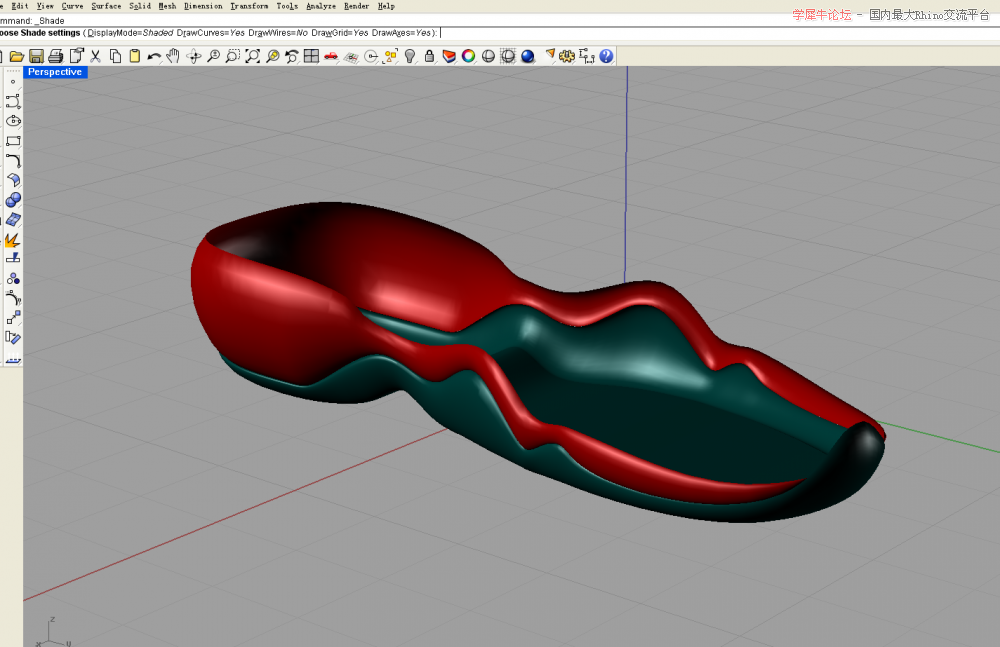Click the Options orange cone icon
This screenshot has width=1000, height=647.
549,56
